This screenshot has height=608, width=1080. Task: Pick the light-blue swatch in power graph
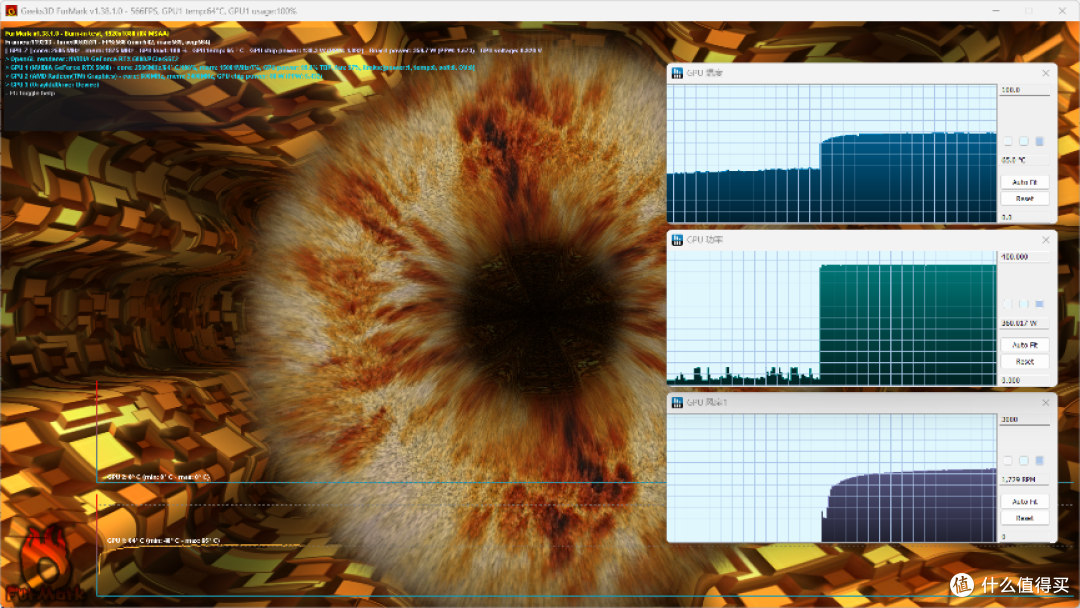[x=1024, y=304]
